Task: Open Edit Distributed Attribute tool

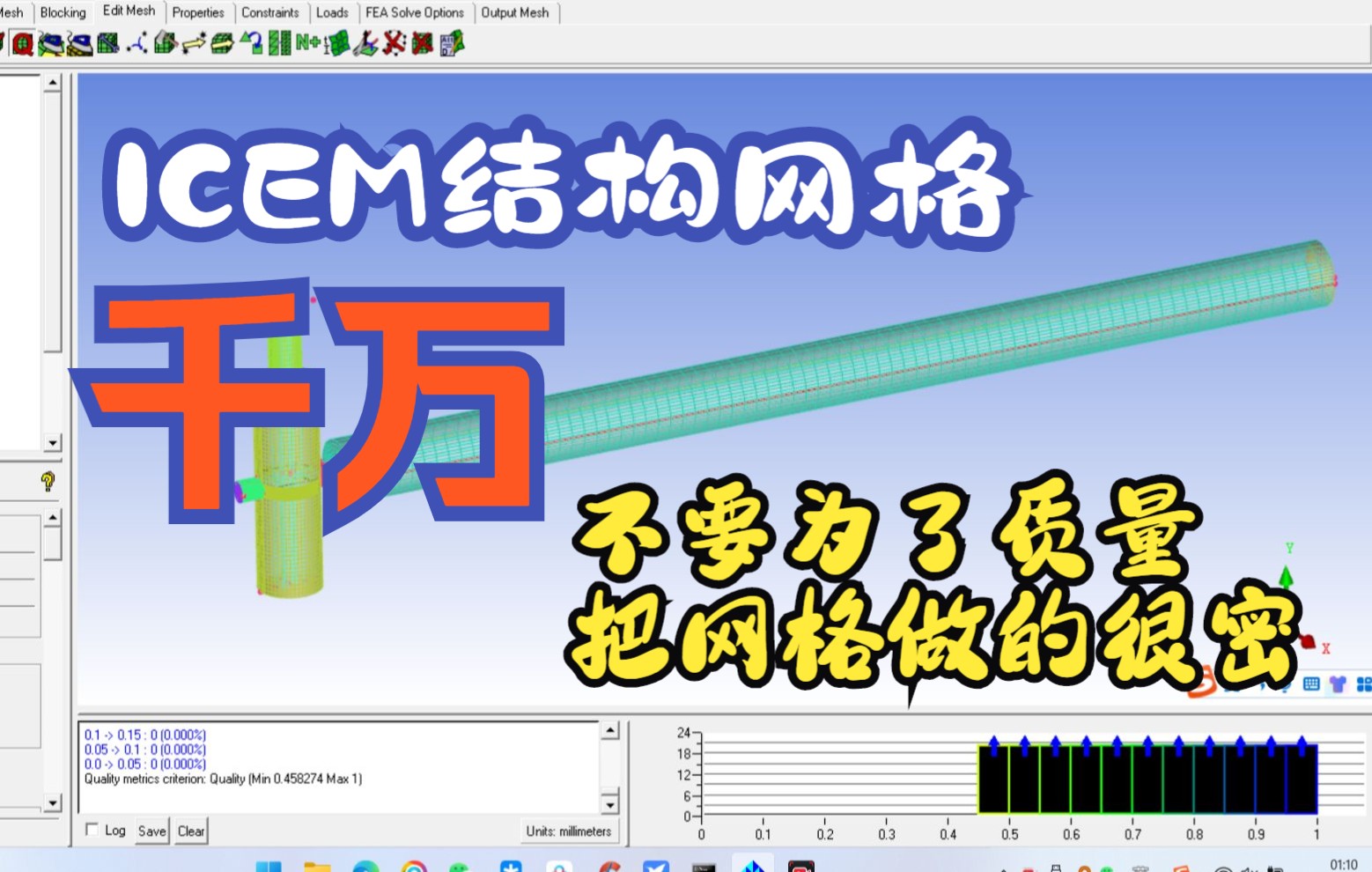Action: pos(452,43)
